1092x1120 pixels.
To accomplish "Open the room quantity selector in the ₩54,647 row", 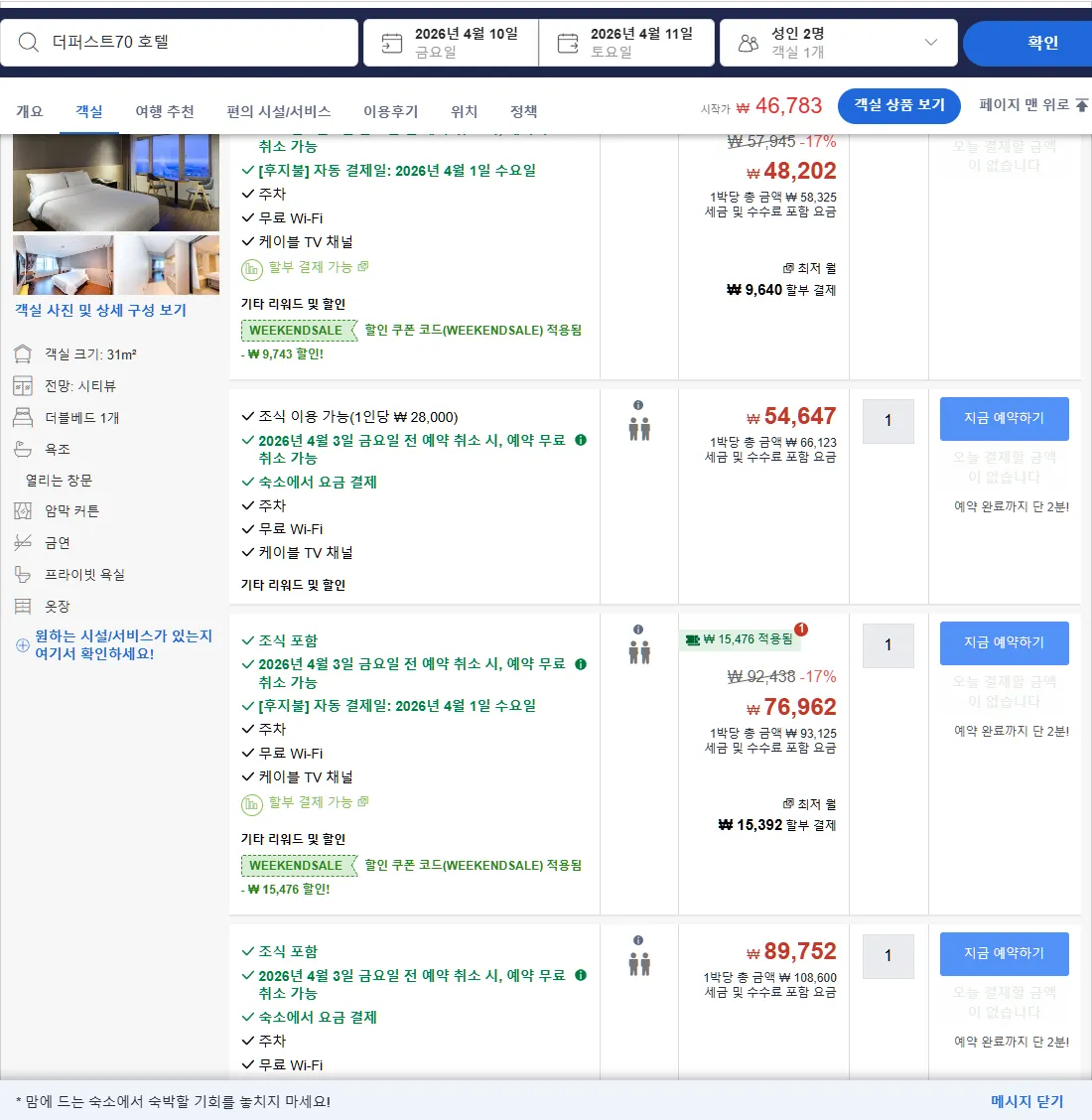I will 887,421.
